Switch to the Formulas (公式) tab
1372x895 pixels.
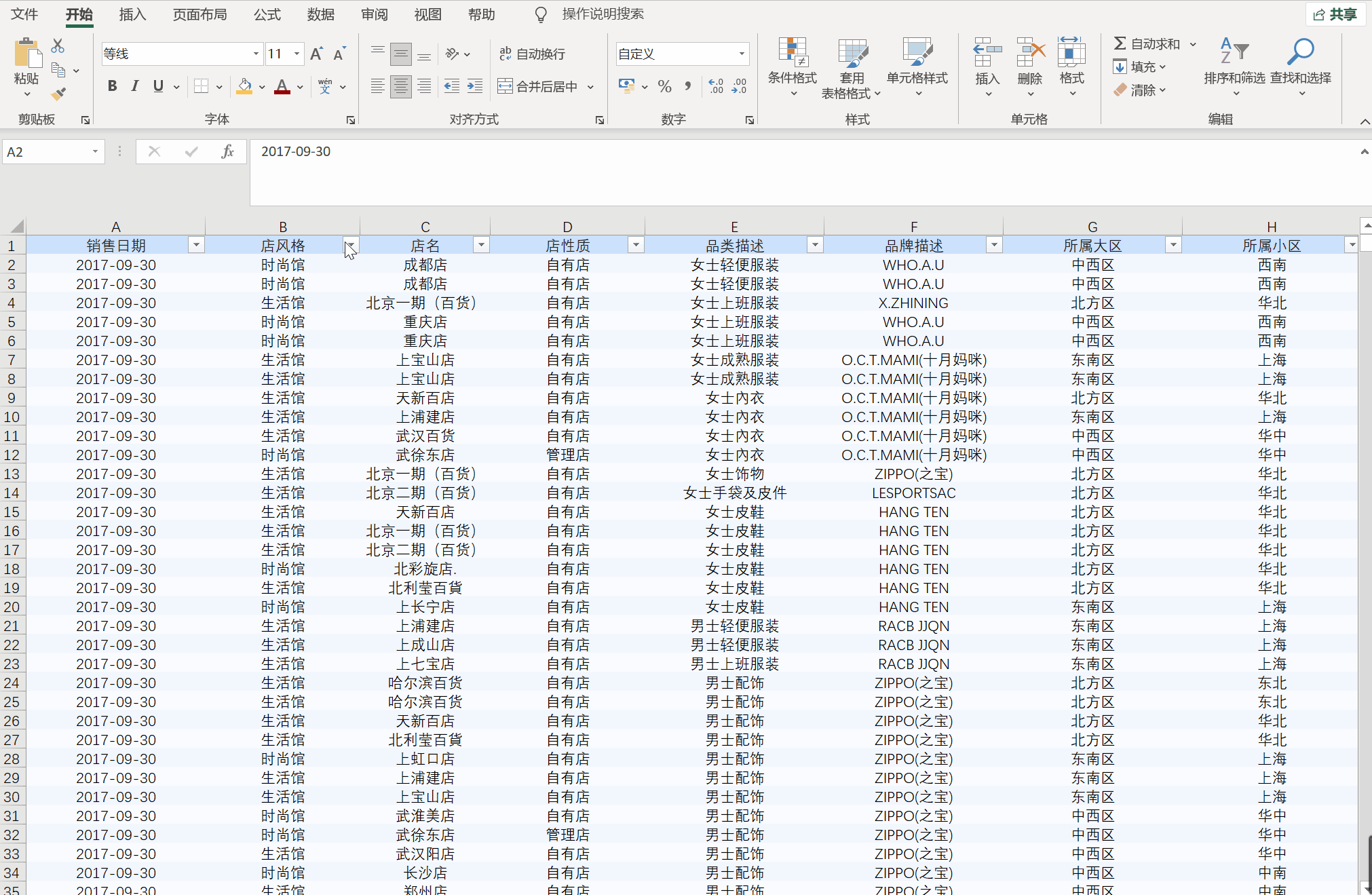coord(267,14)
